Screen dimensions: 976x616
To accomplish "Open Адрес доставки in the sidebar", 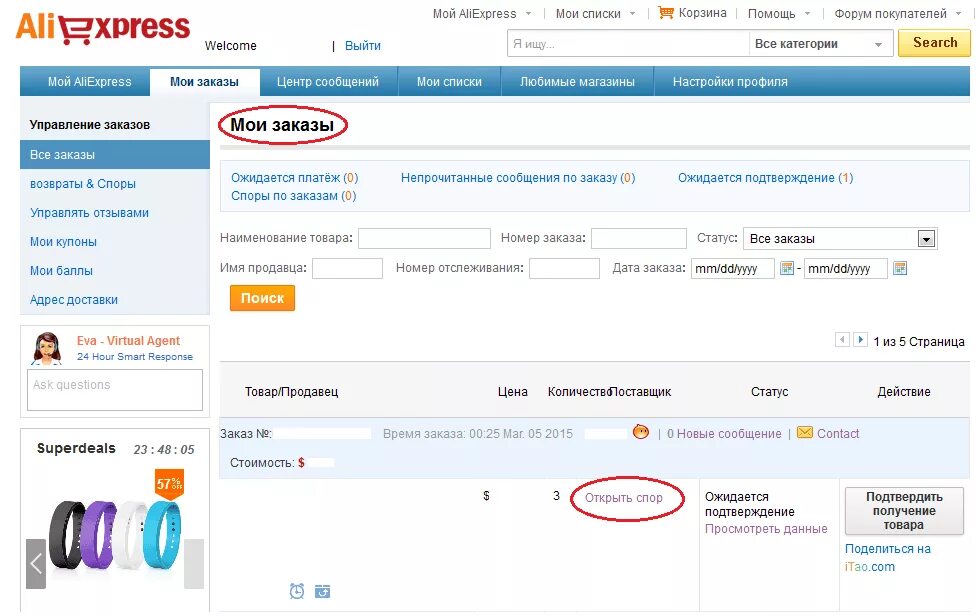I will click(74, 299).
